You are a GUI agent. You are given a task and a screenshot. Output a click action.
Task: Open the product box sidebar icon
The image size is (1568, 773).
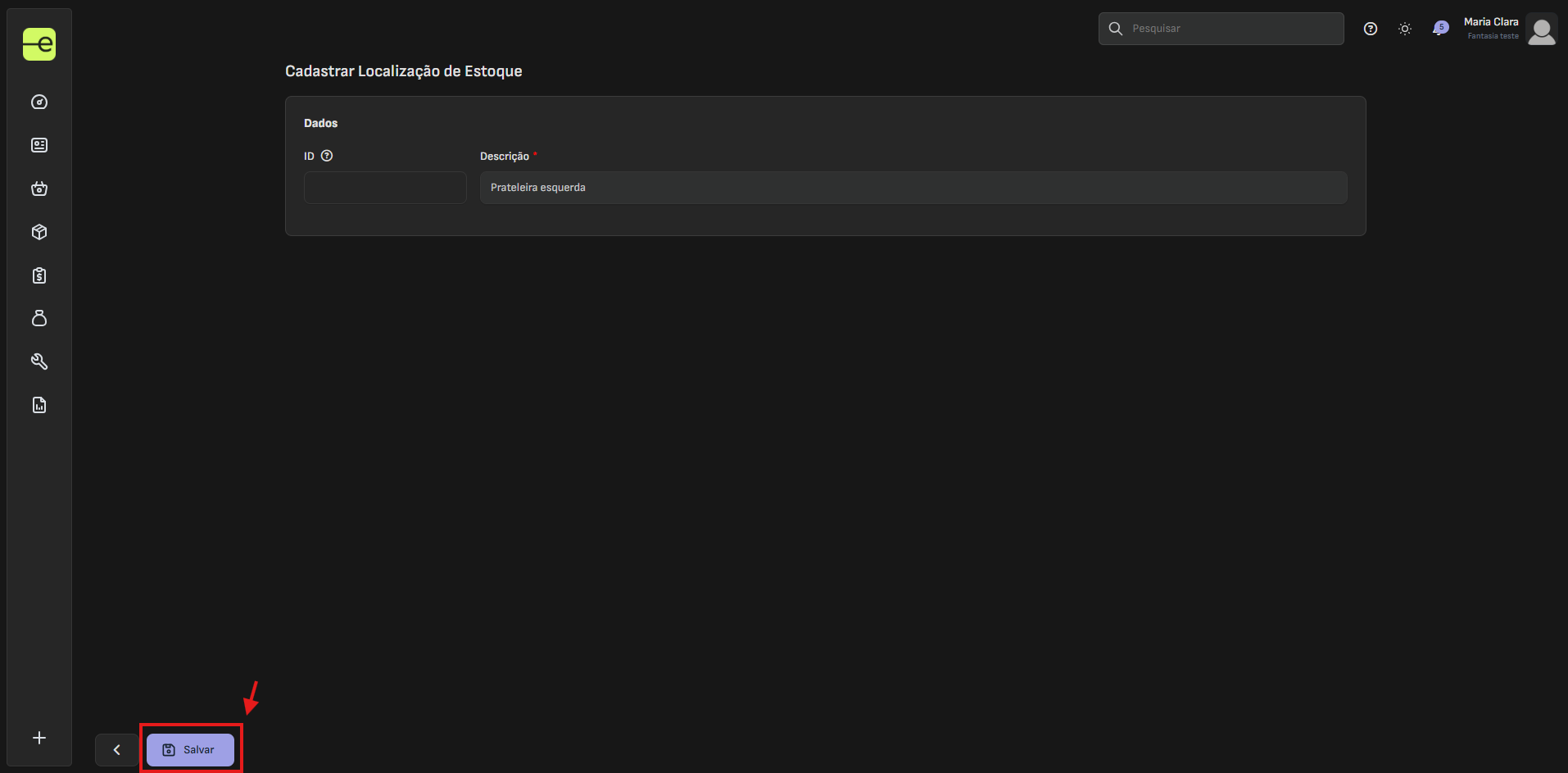pos(39,232)
